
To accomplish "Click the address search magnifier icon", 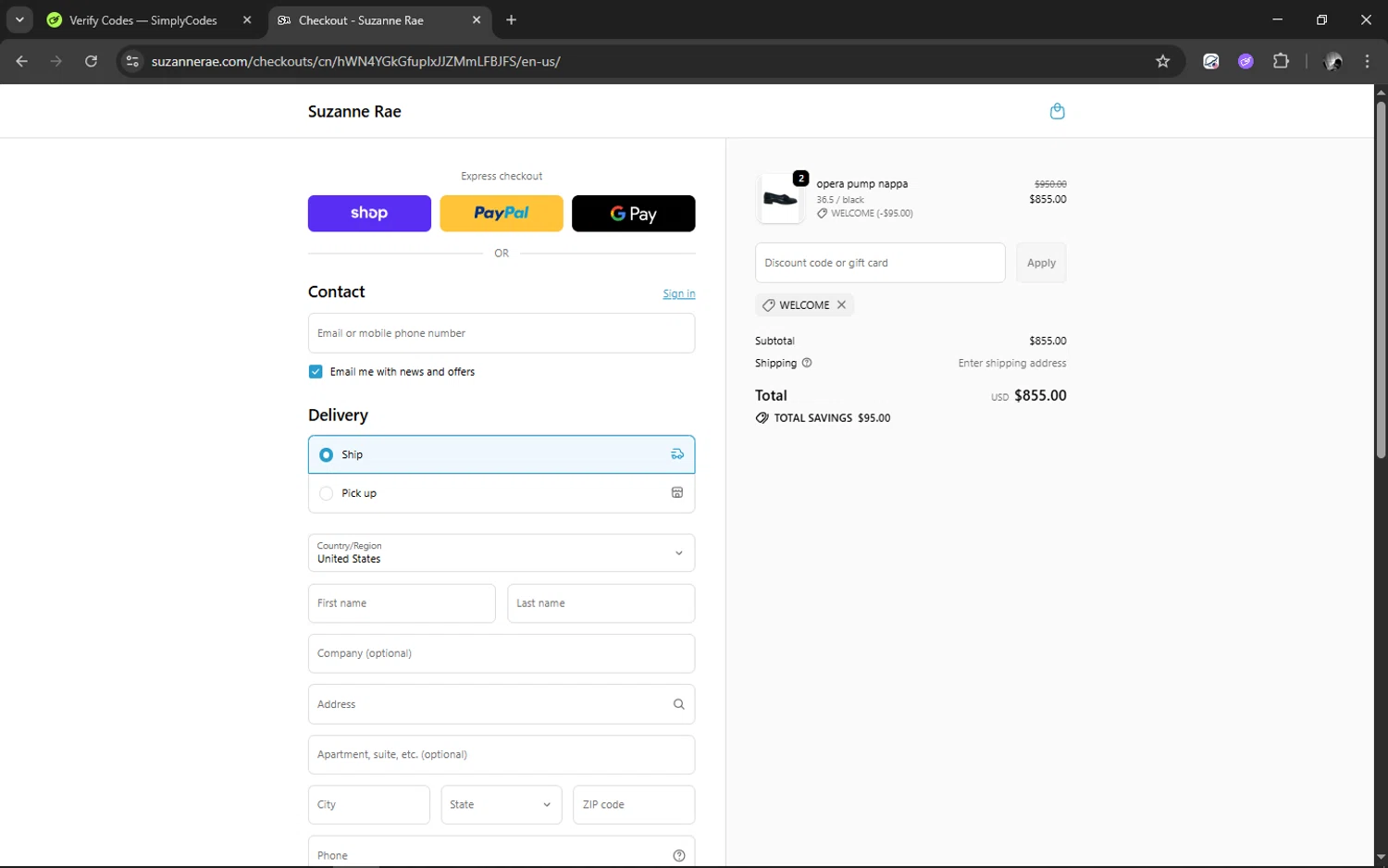I will click(678, 704).
